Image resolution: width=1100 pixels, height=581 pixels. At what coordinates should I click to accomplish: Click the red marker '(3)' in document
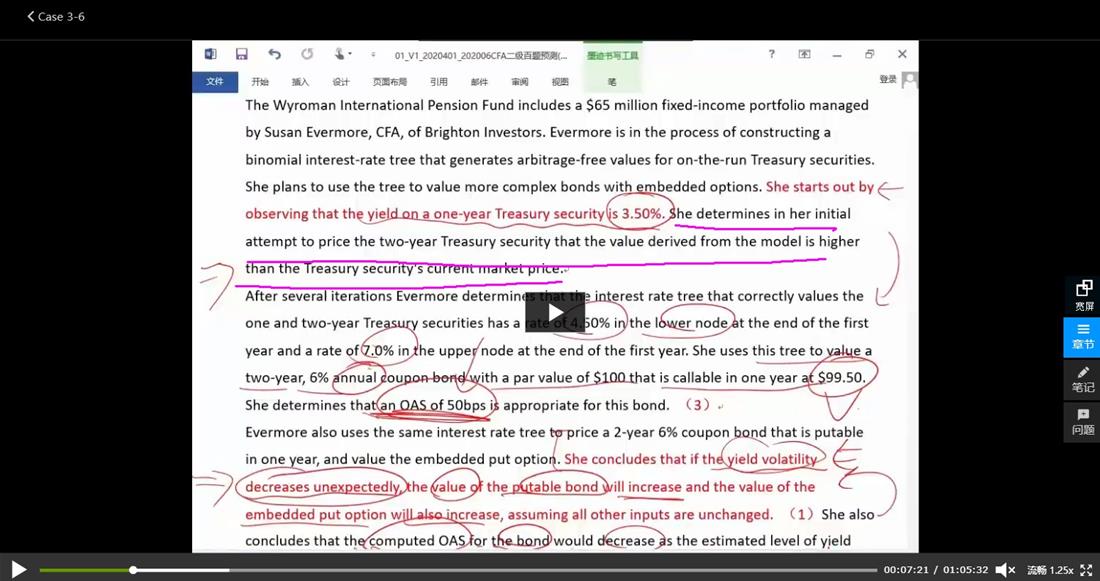point(698,405)
